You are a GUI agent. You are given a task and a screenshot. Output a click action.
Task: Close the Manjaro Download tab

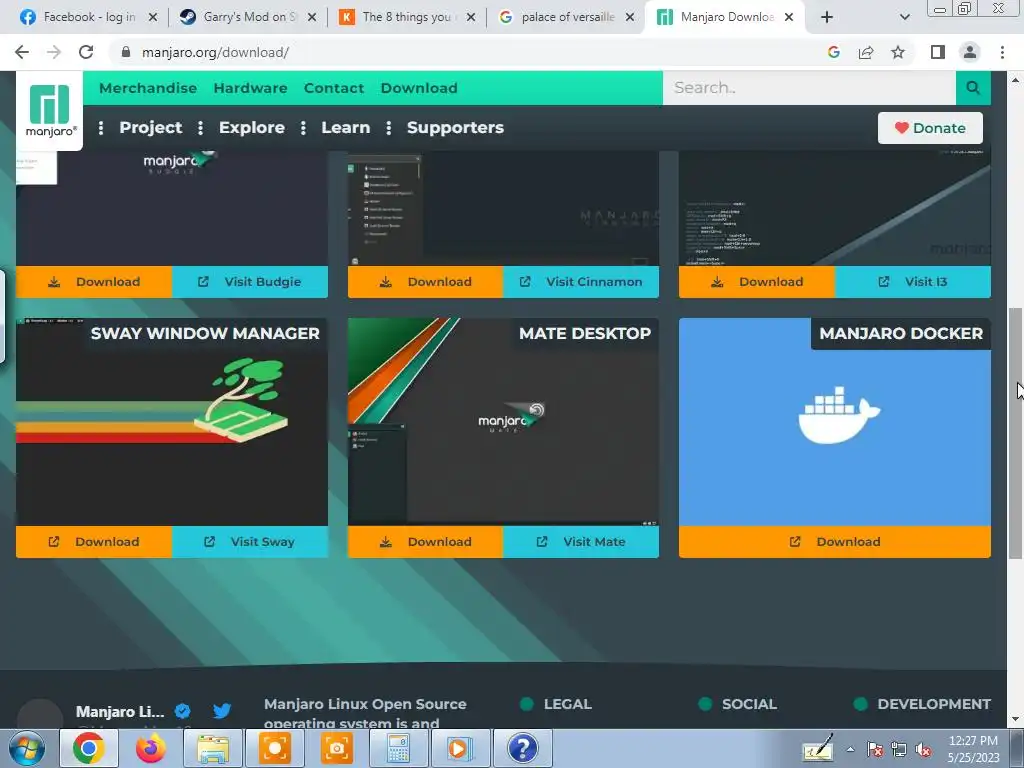pyautogui.click(x=789, y=17)
